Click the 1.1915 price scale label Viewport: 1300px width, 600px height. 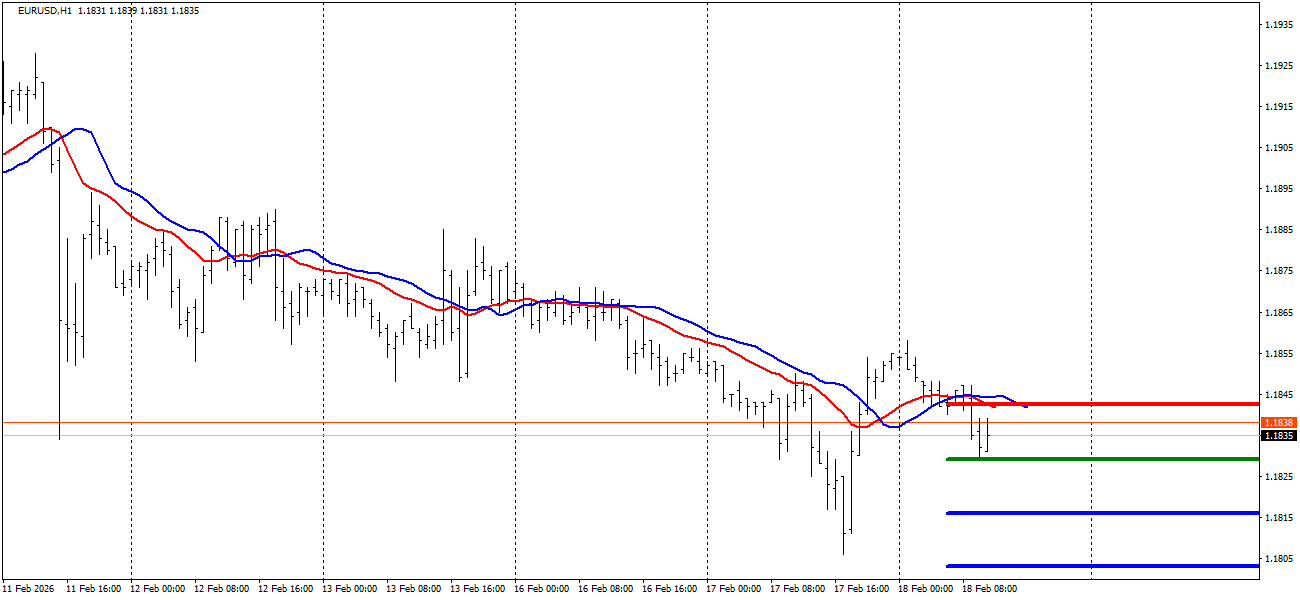pyautogui.click(x=1280, y=107)
